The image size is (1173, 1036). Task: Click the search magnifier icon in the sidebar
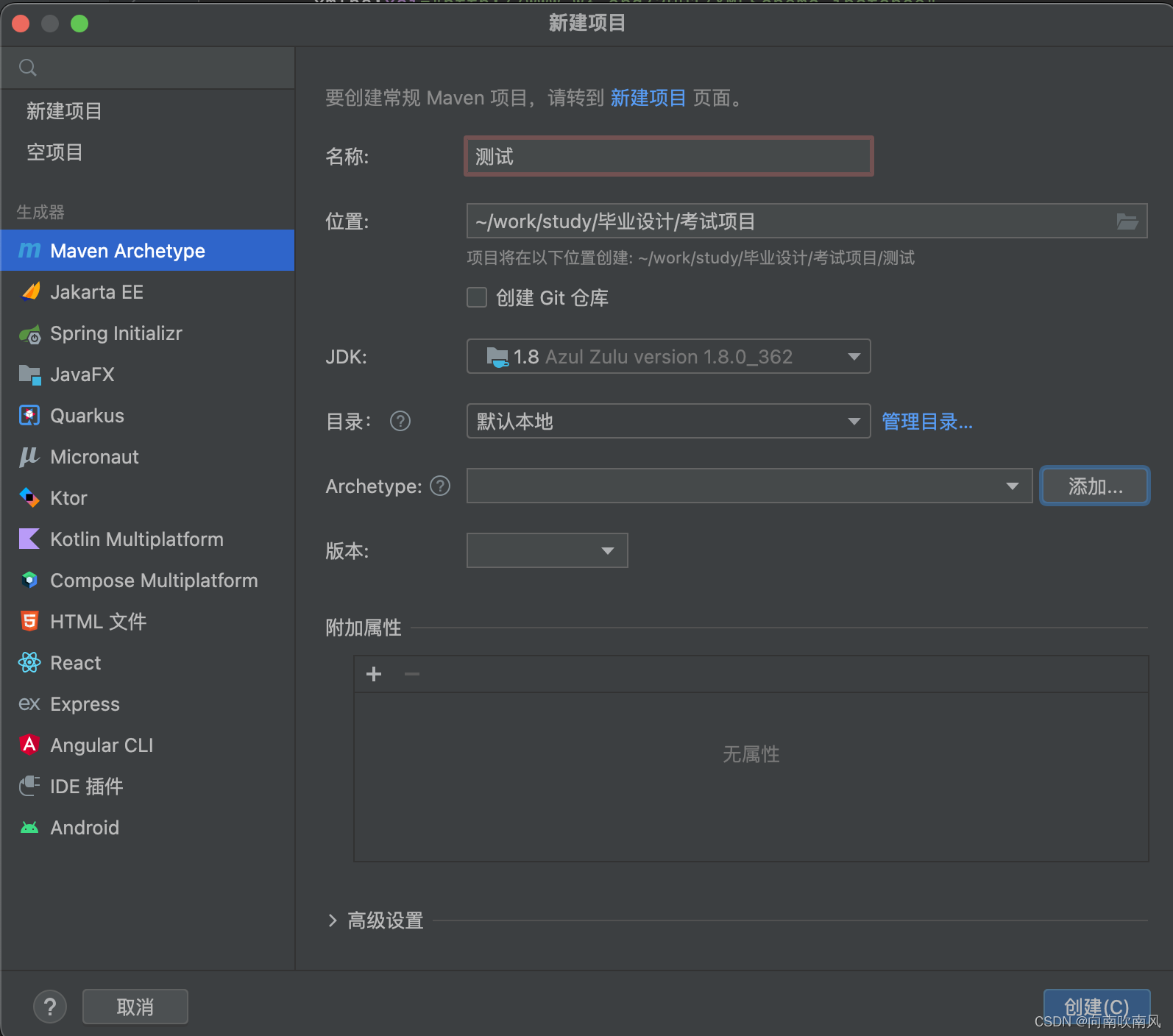click(x=28, y=68)
